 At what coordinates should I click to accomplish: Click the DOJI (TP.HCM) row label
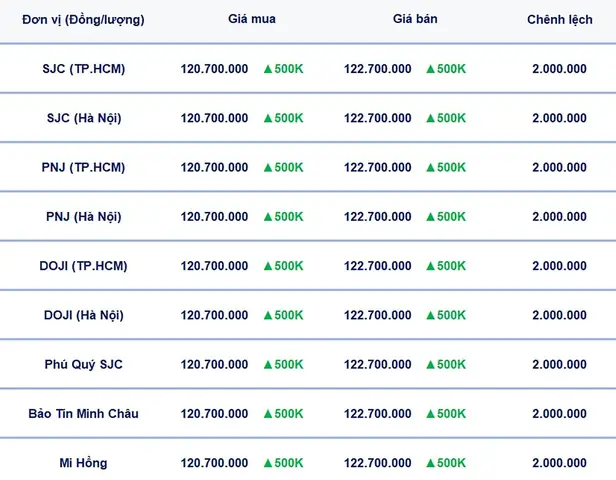(84, 266)
